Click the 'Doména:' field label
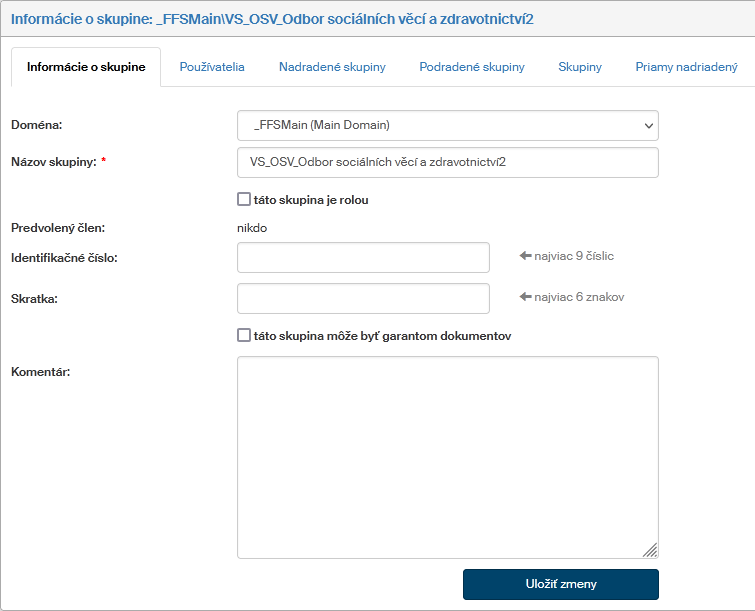 (36, 125)
